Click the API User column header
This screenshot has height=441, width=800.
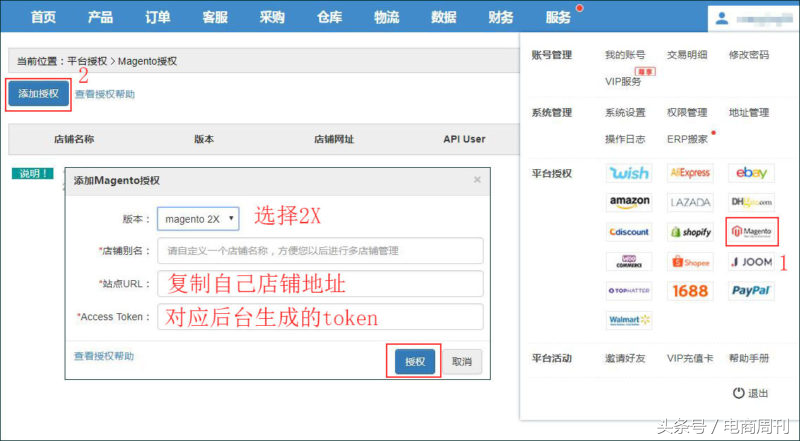tap(464, 139)
